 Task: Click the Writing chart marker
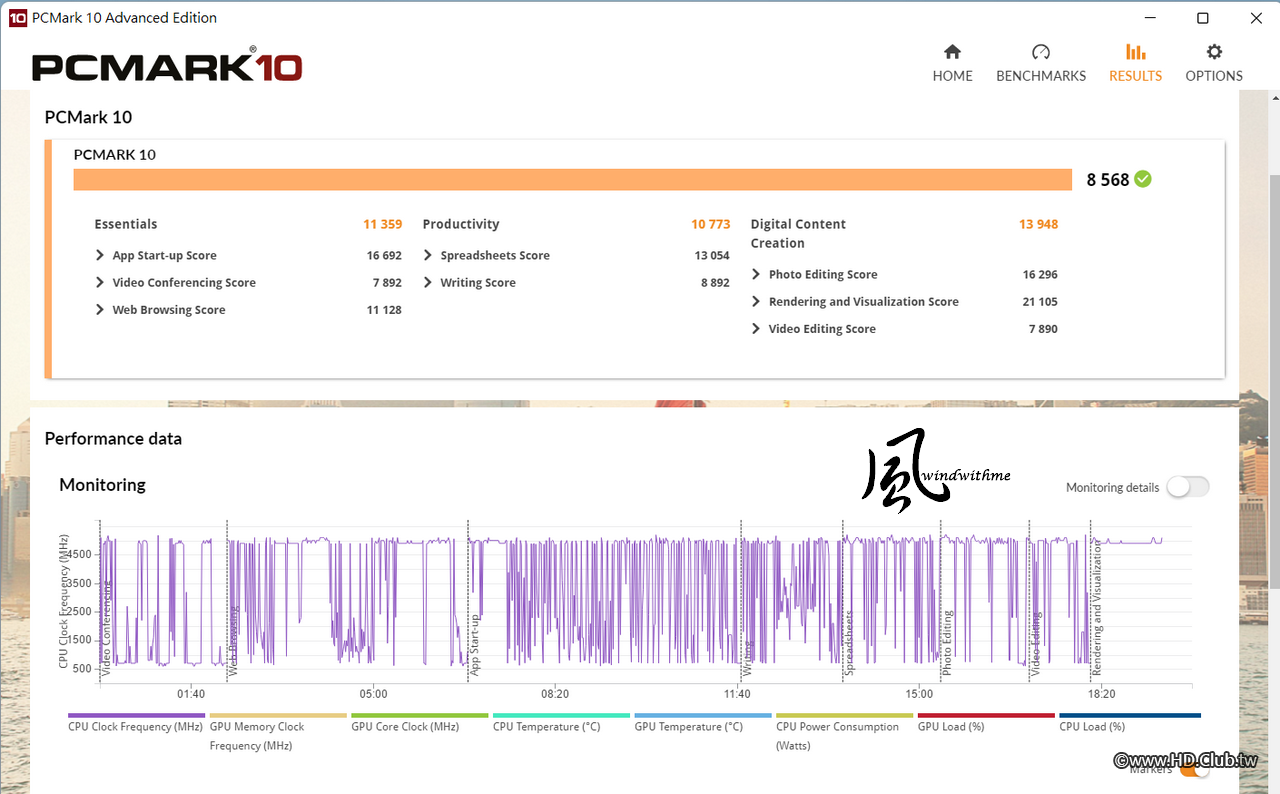747,659
